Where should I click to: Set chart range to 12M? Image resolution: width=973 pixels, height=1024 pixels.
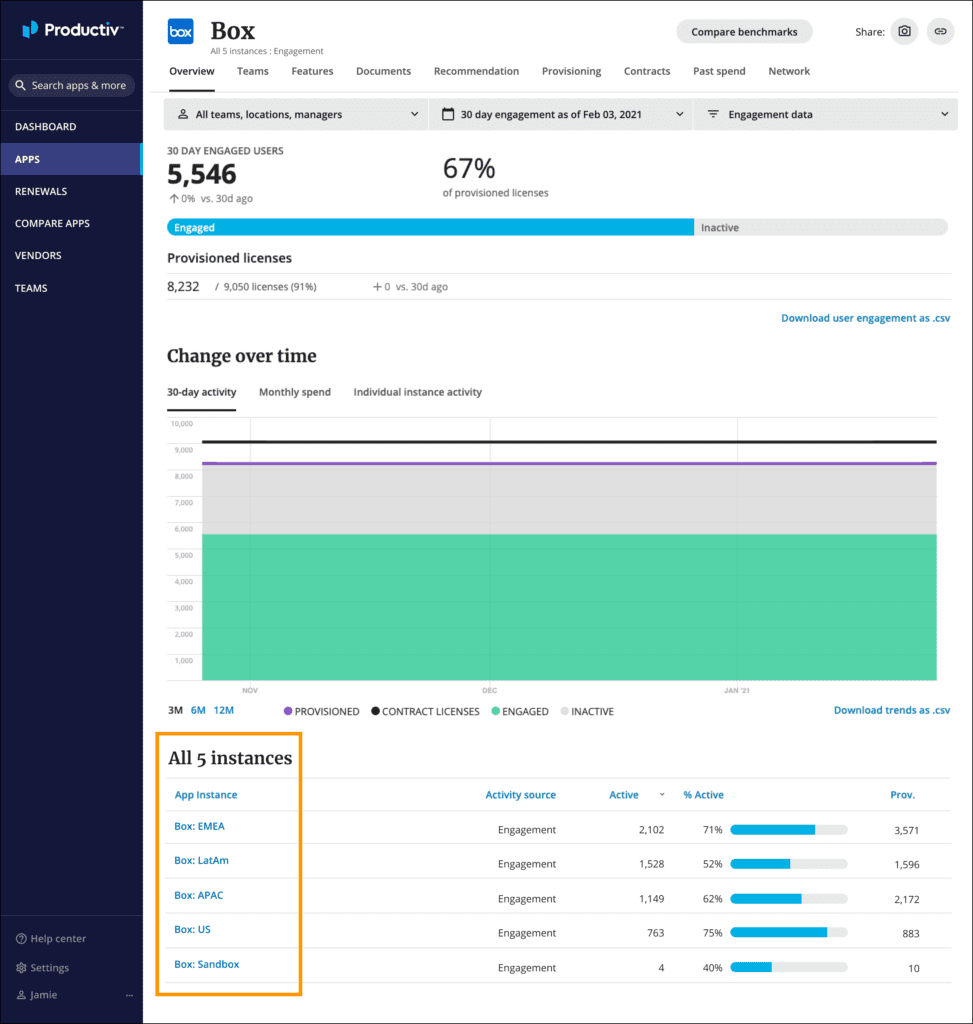[223, 711]
